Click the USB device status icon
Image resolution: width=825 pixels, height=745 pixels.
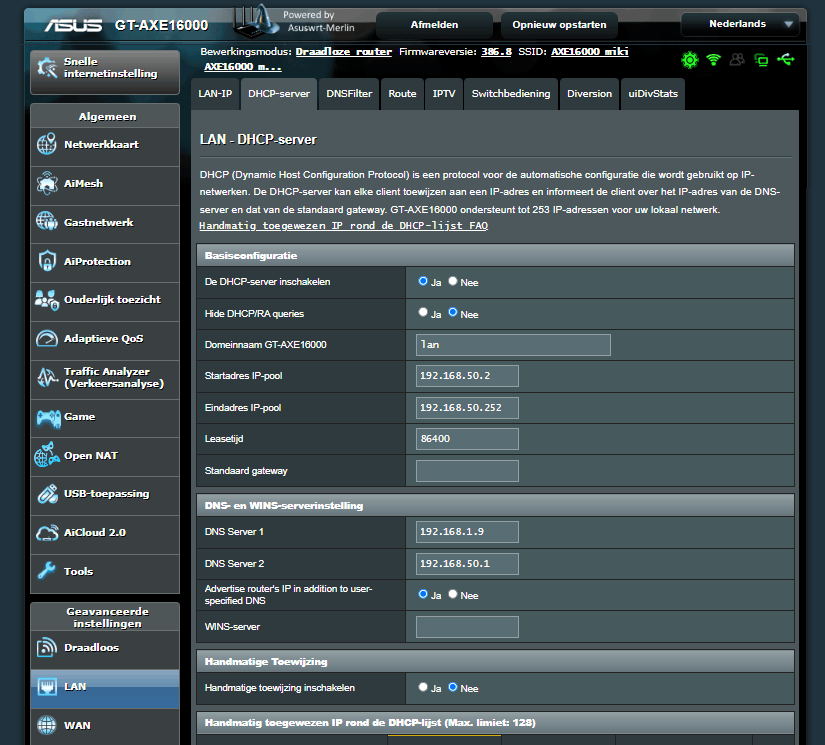[785, 60]
